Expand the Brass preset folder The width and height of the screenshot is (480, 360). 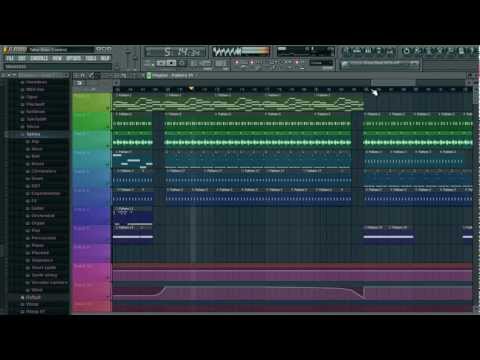[37, 164]
